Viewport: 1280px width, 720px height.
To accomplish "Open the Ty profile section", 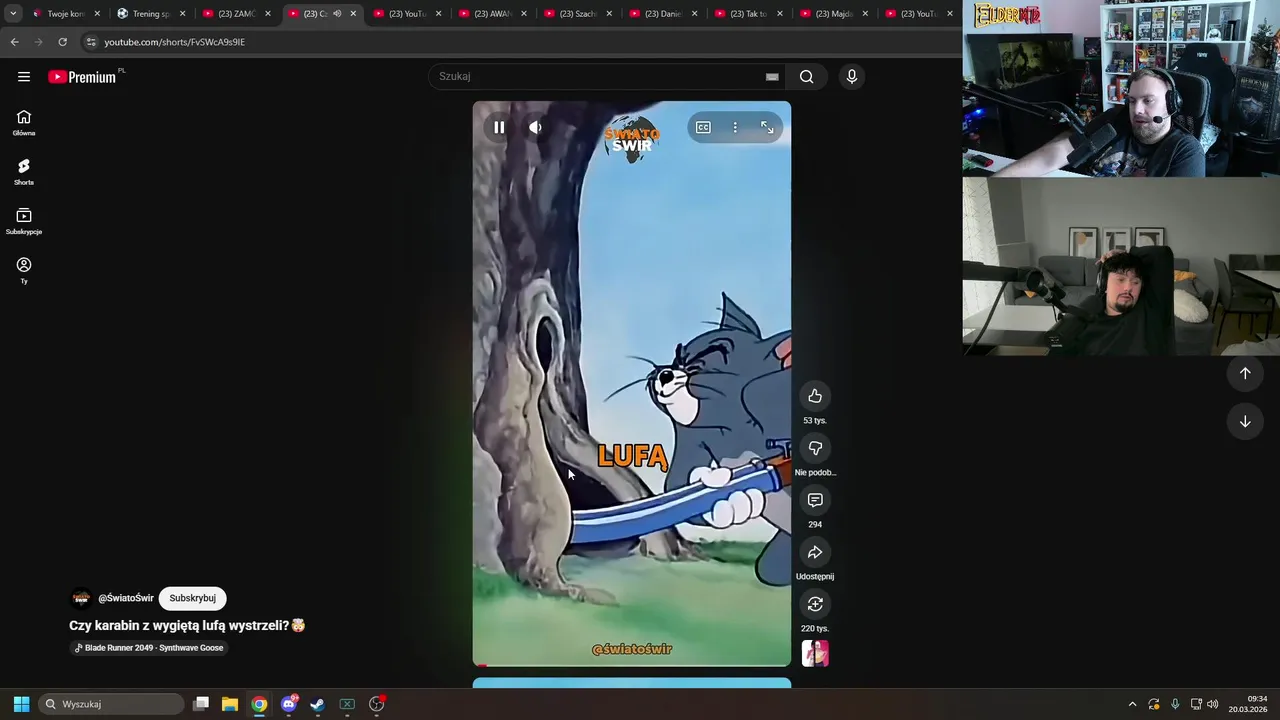I will pyautogui.click(x=24, y=270).
